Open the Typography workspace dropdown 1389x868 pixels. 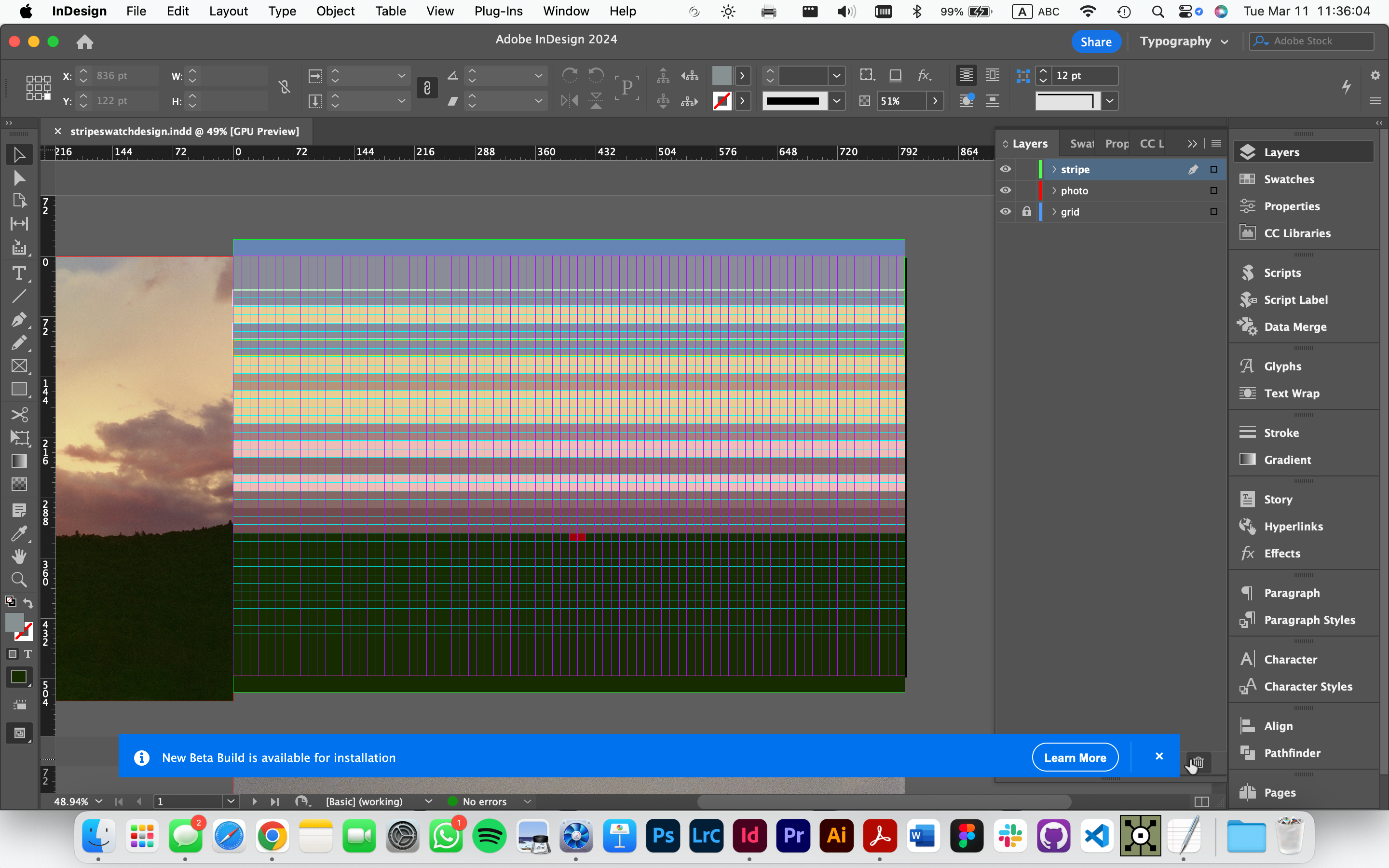[x=1184, y=41]
